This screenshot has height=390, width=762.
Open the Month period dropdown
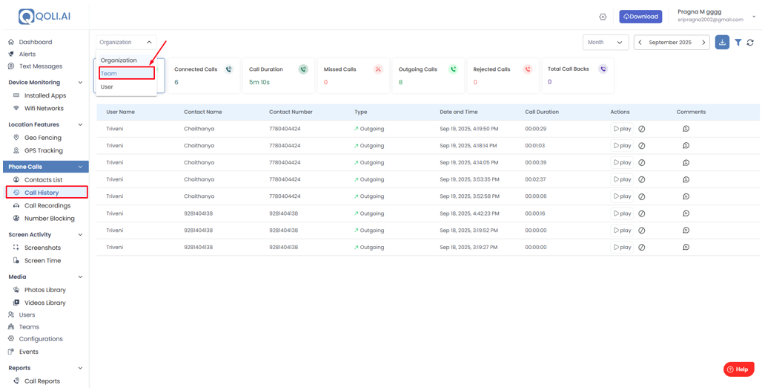(x=606, y=42)
